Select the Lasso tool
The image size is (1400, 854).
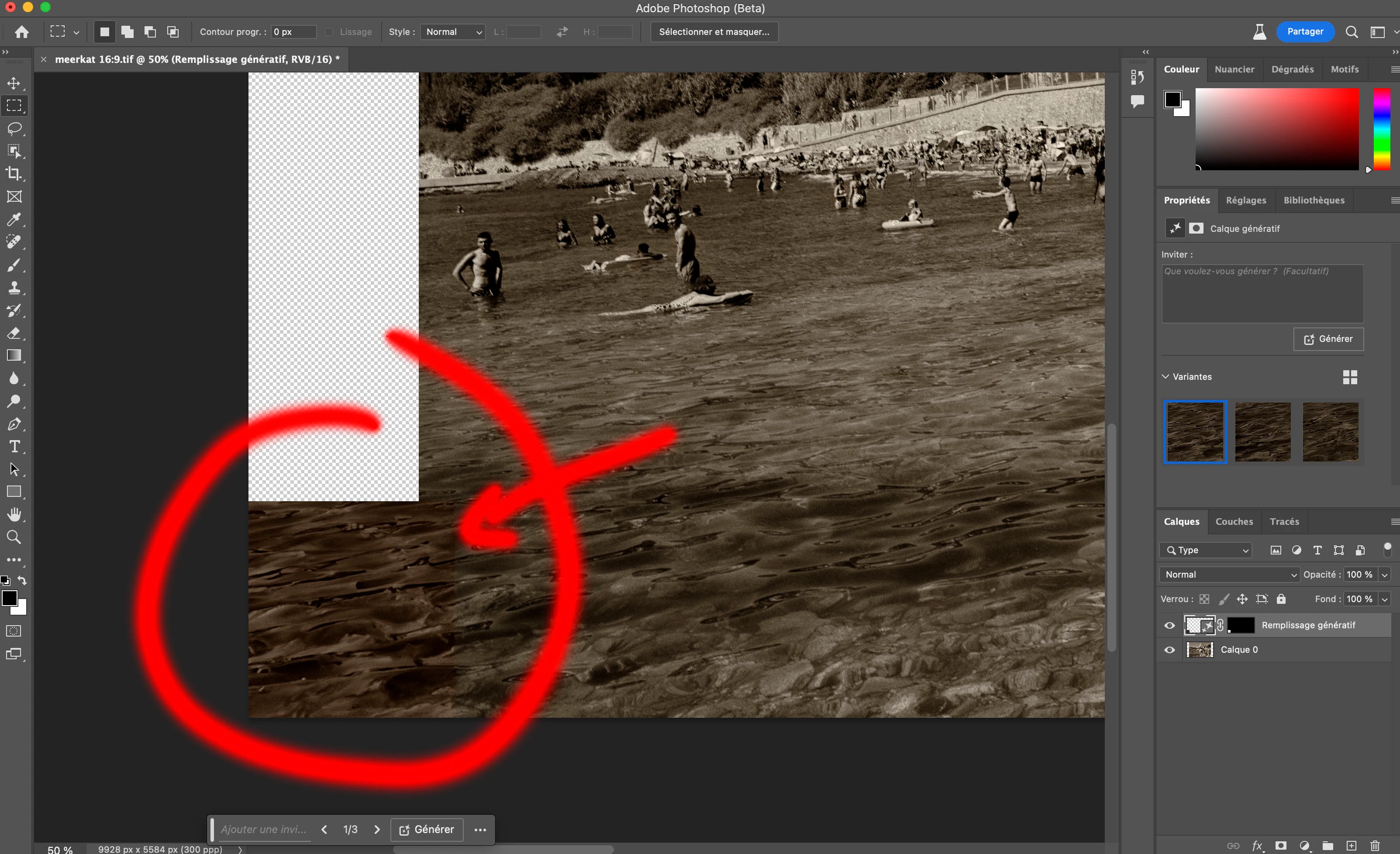pyautogui.click(x=14, y=128)
